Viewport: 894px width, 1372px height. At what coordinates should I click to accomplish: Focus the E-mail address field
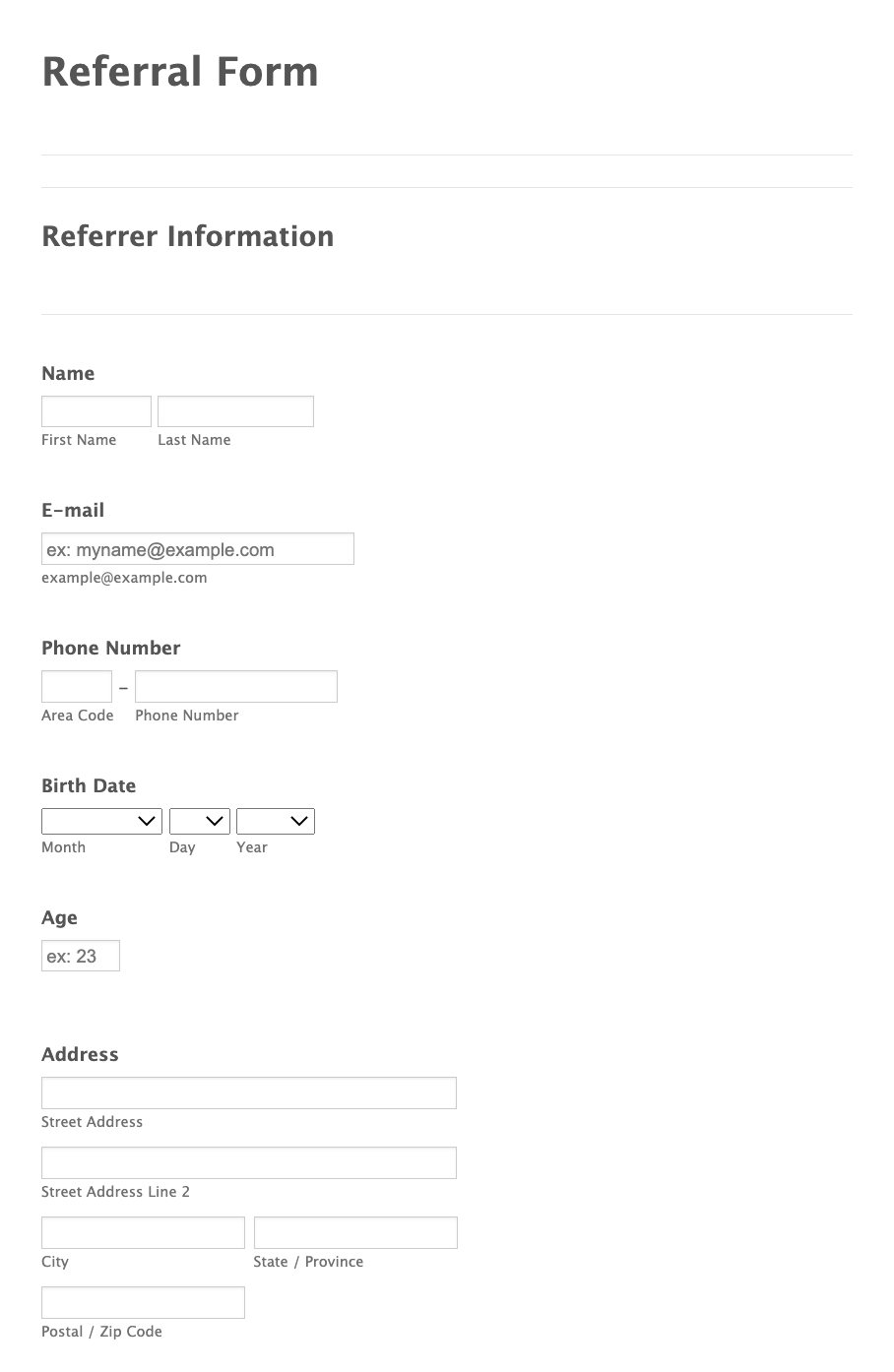tap(198, 549)
